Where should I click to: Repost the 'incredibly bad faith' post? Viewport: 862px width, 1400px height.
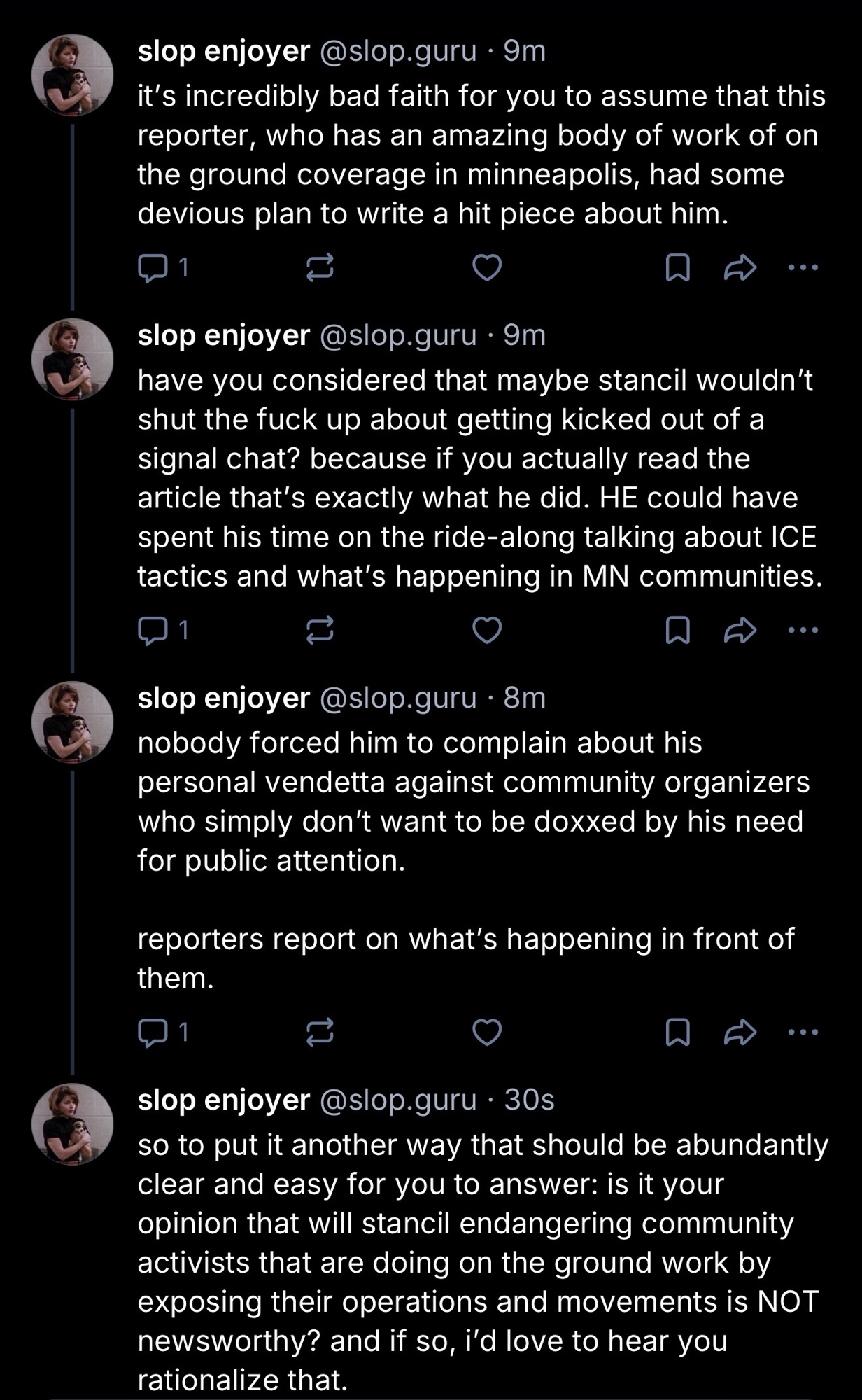(x=320, y=267)
